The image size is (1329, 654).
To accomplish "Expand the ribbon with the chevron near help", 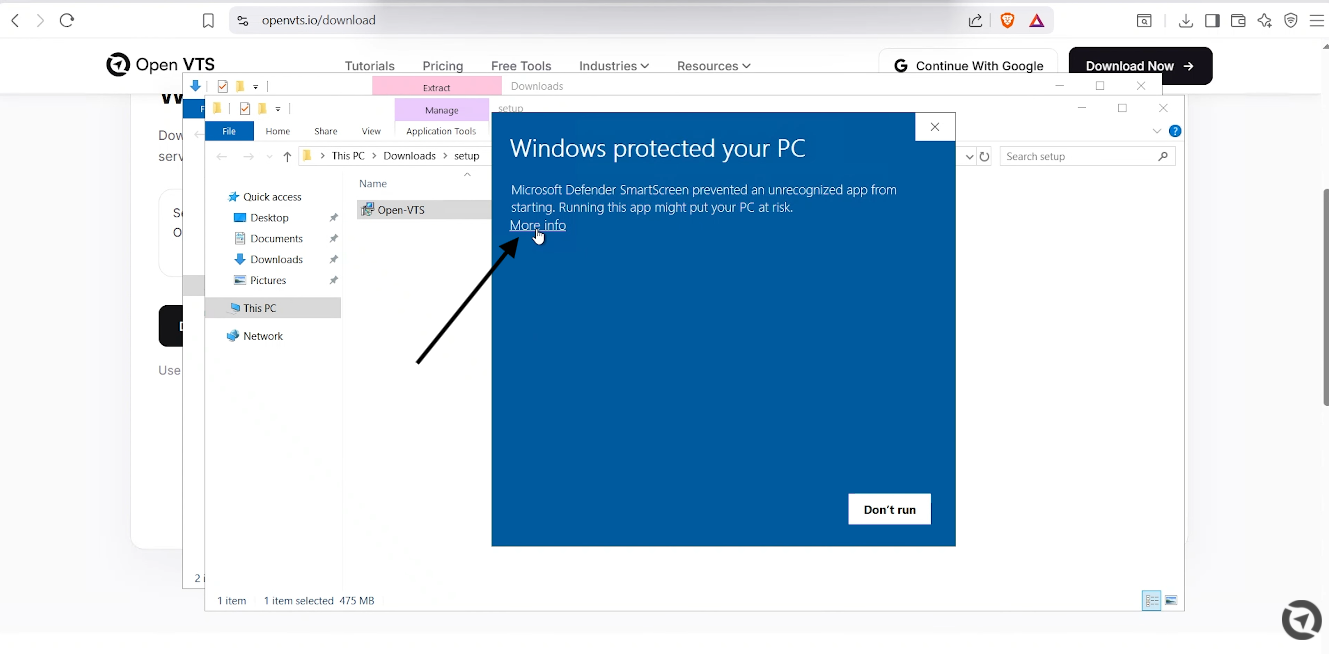I will tap(1158, 131).
